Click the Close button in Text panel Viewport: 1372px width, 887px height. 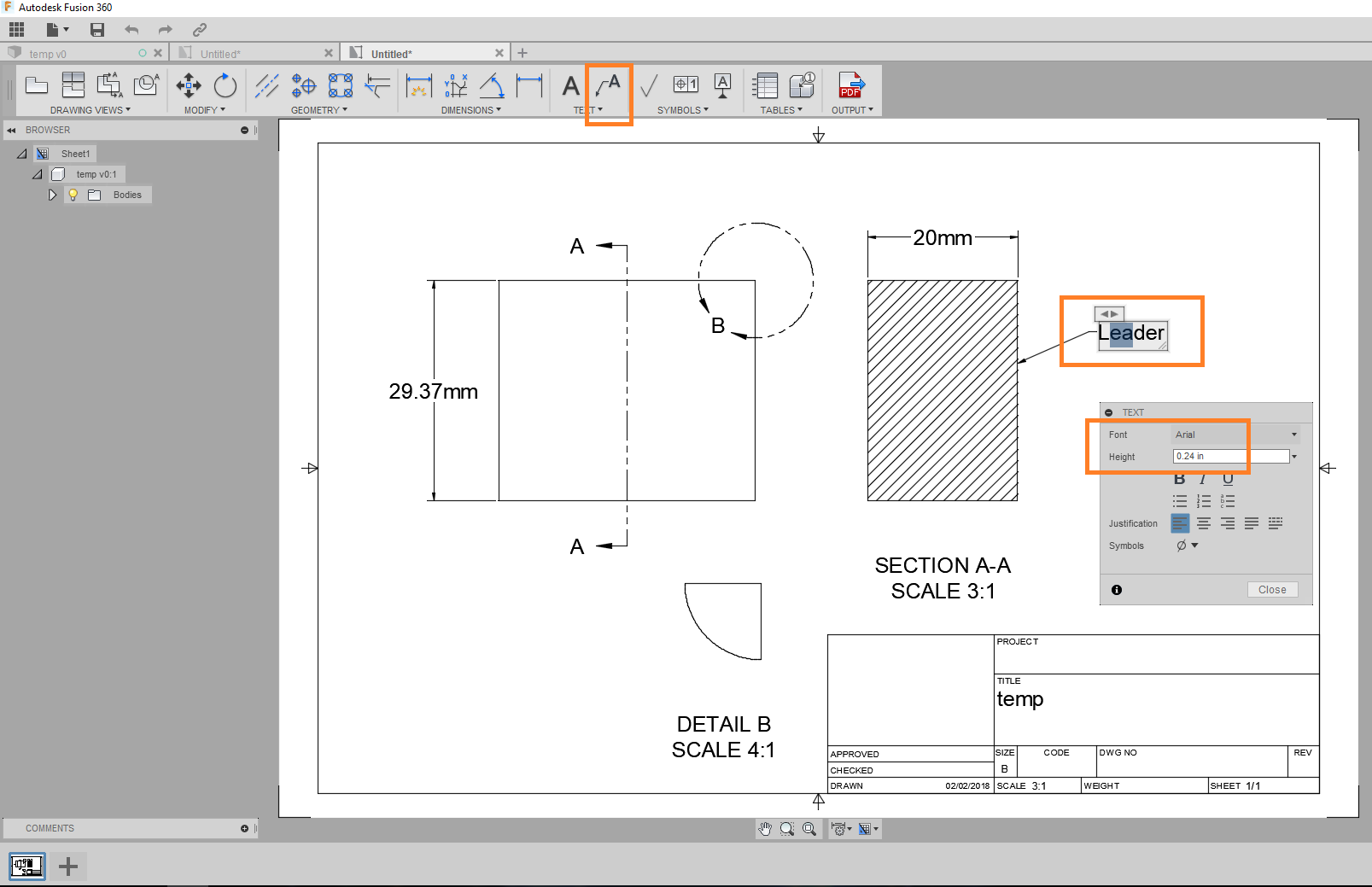click(x=1271, y=589)
